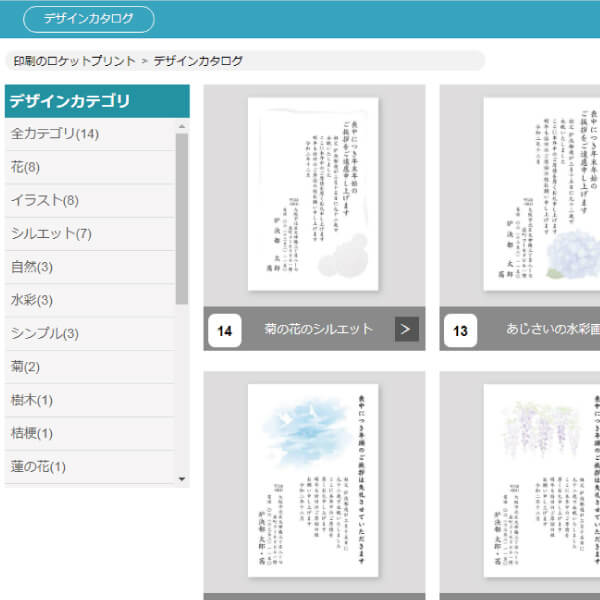
Task: Choose シンプル(3) category
Action: pos(90,334)
